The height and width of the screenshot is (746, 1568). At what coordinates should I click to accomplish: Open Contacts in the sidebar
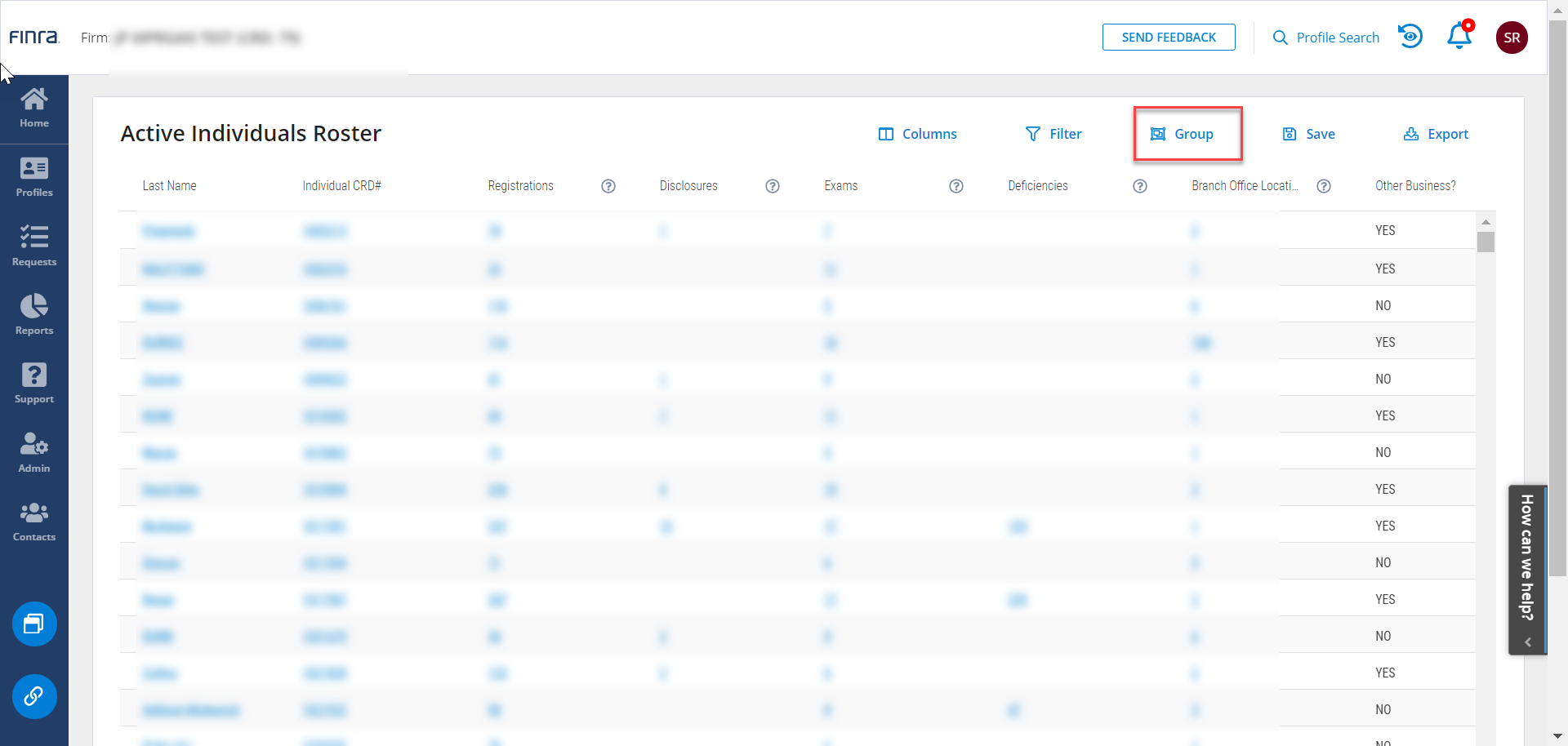[34, 522]
